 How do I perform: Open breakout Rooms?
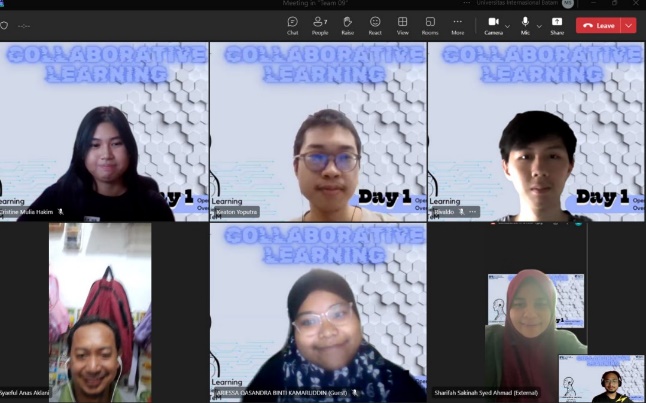(430, 26)
